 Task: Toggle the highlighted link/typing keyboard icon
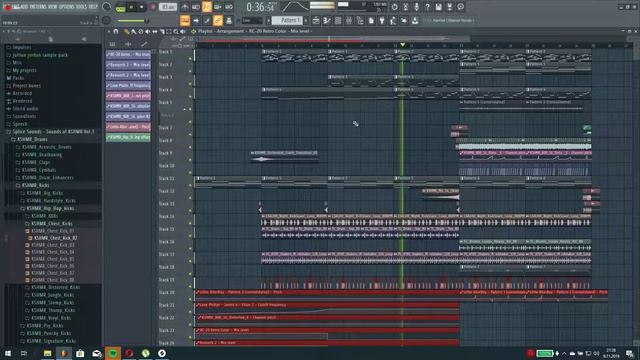click(x=218, y=20)
